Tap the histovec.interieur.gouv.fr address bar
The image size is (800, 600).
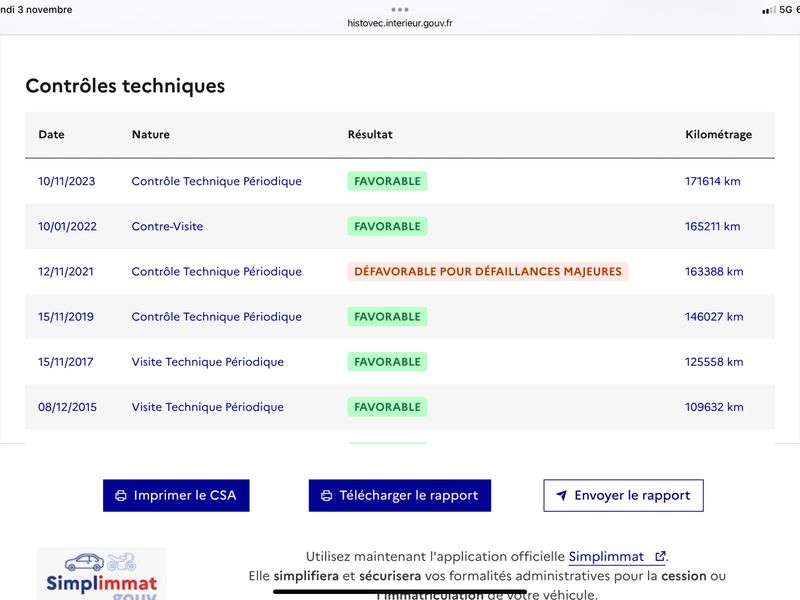400,23
